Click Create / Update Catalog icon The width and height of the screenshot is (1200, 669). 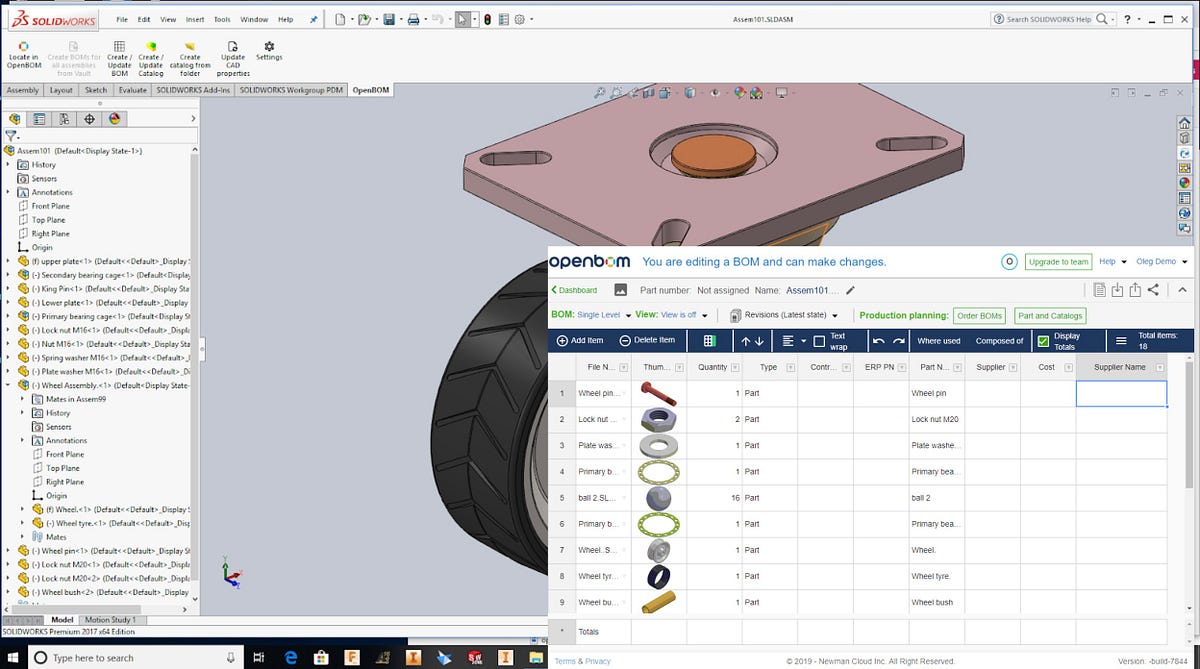[150, 45]
